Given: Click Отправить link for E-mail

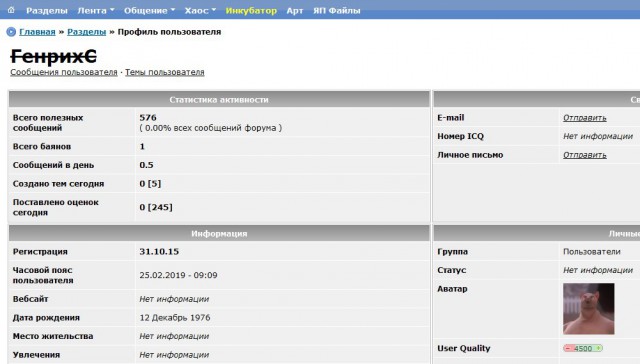Looking at the screenshot, I should coord(584,118).
